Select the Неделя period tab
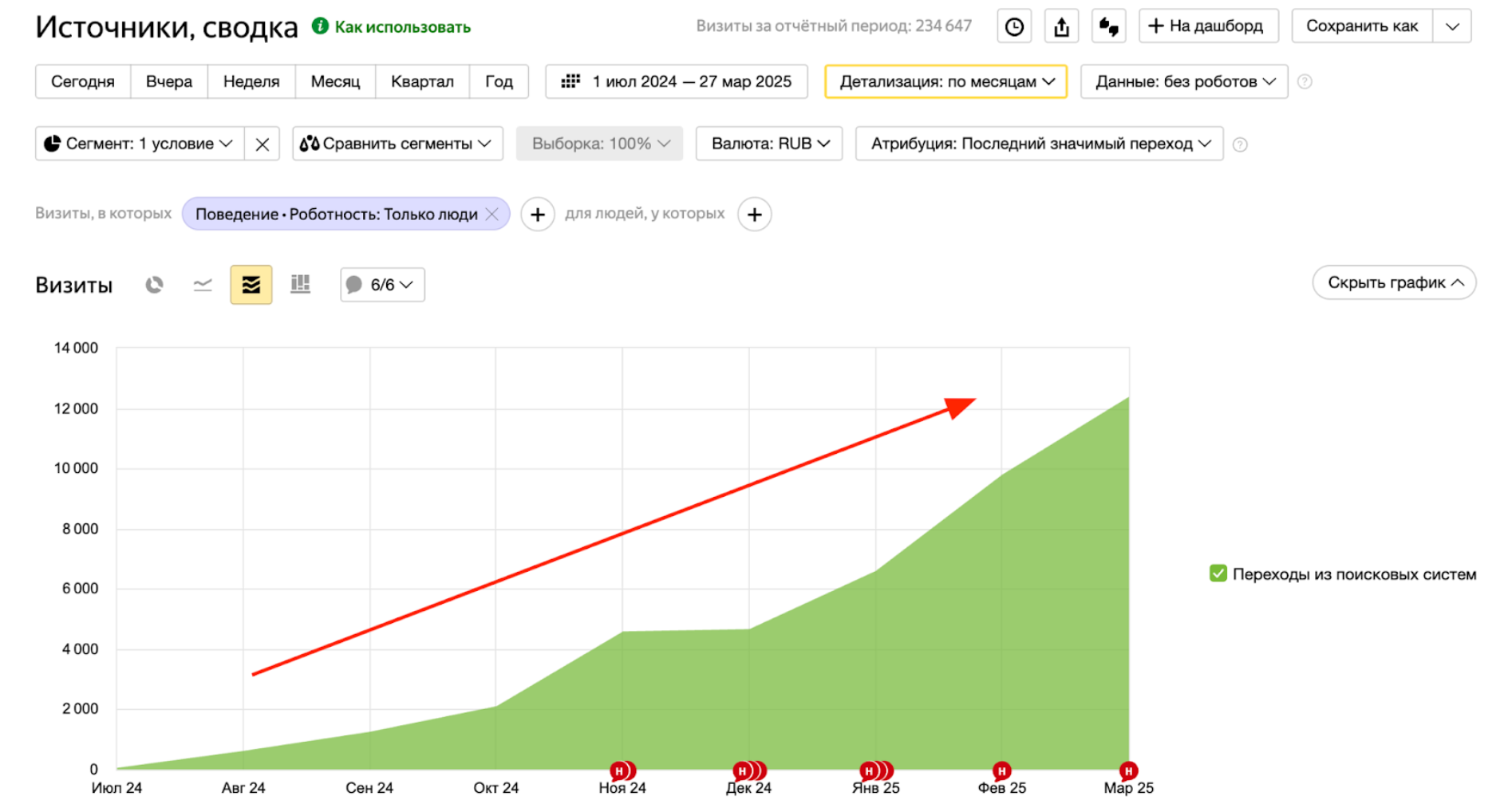This screenshot has height=812, width=1500. [x=251, y=81]
